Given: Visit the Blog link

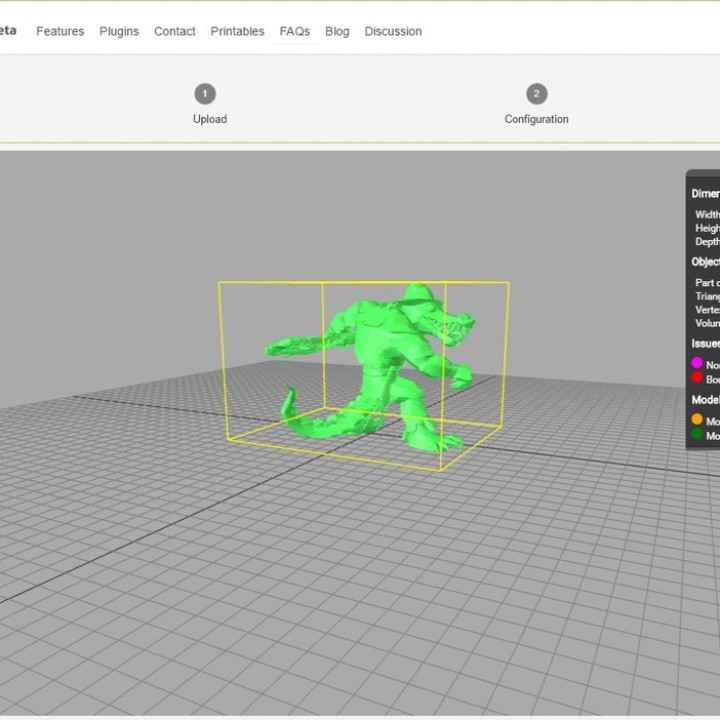Looking at the screenshot, I should tap(337, 31).
